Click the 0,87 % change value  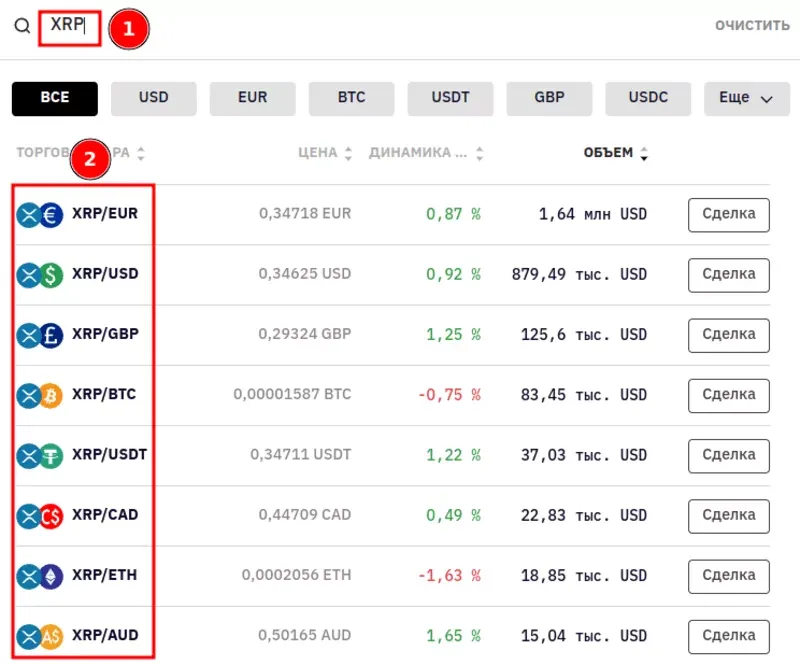454,214
